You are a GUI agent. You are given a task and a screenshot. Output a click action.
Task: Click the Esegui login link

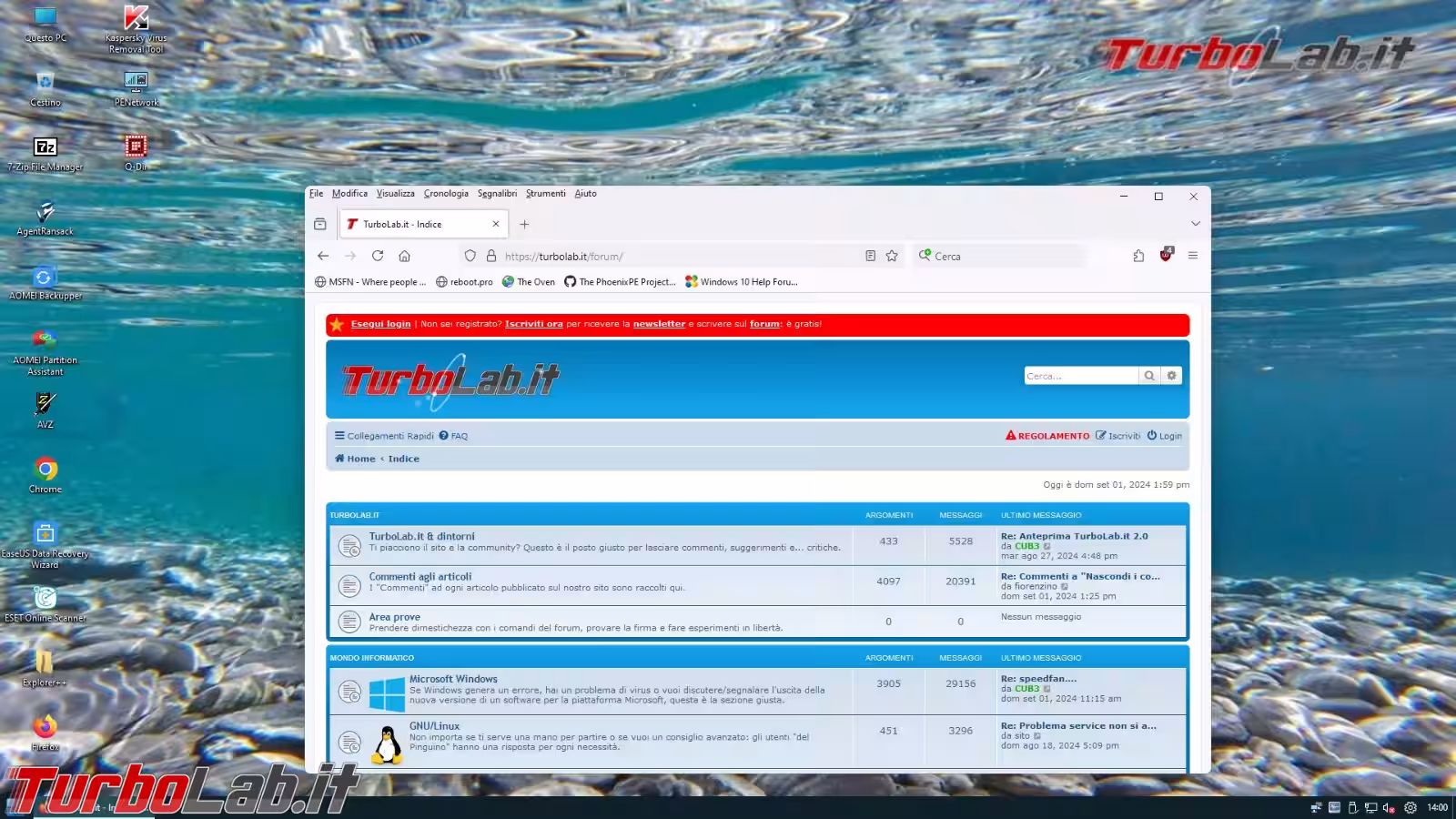380,324
